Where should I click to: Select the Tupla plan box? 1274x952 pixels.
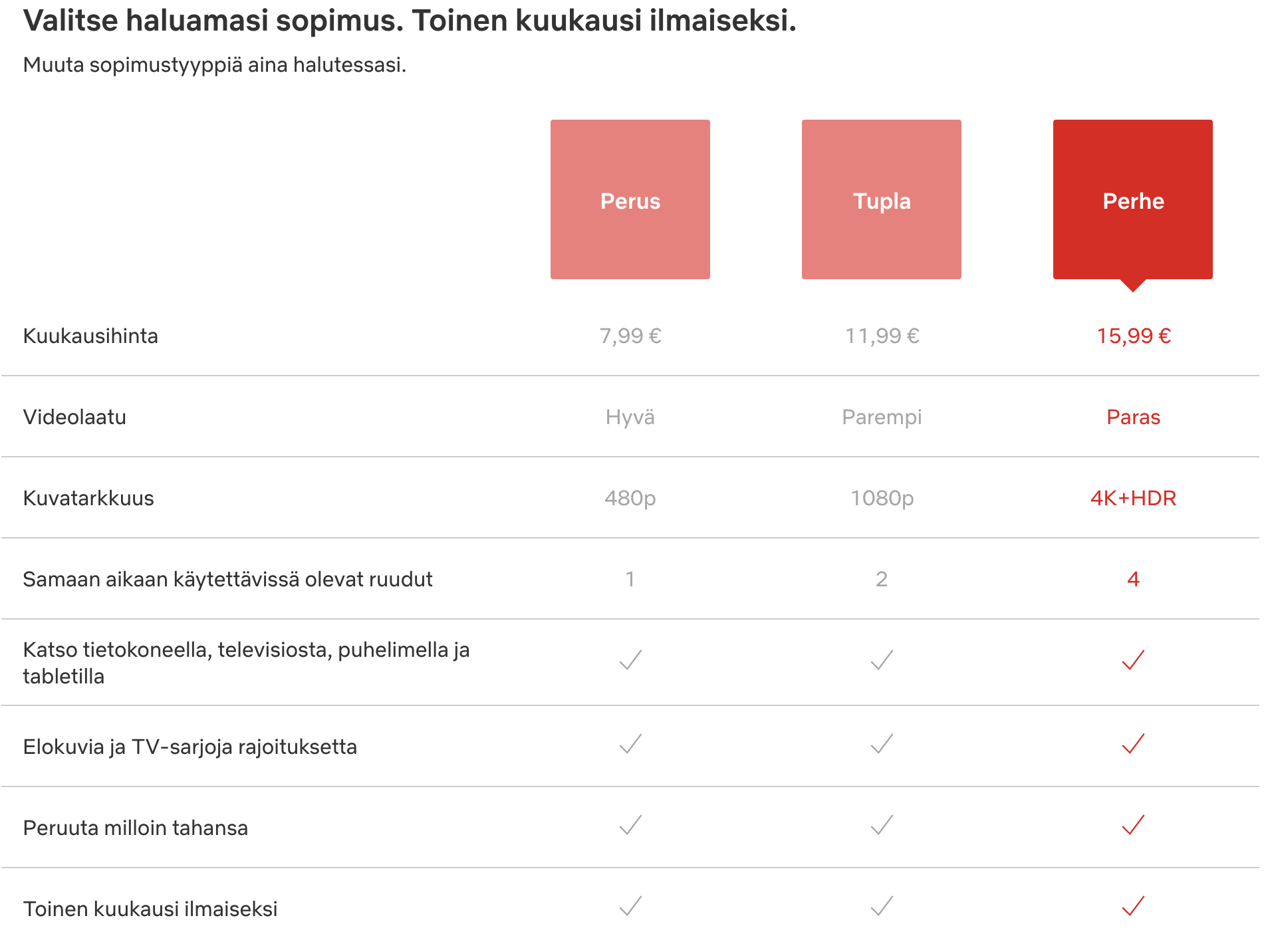click(x=882, y=198)
